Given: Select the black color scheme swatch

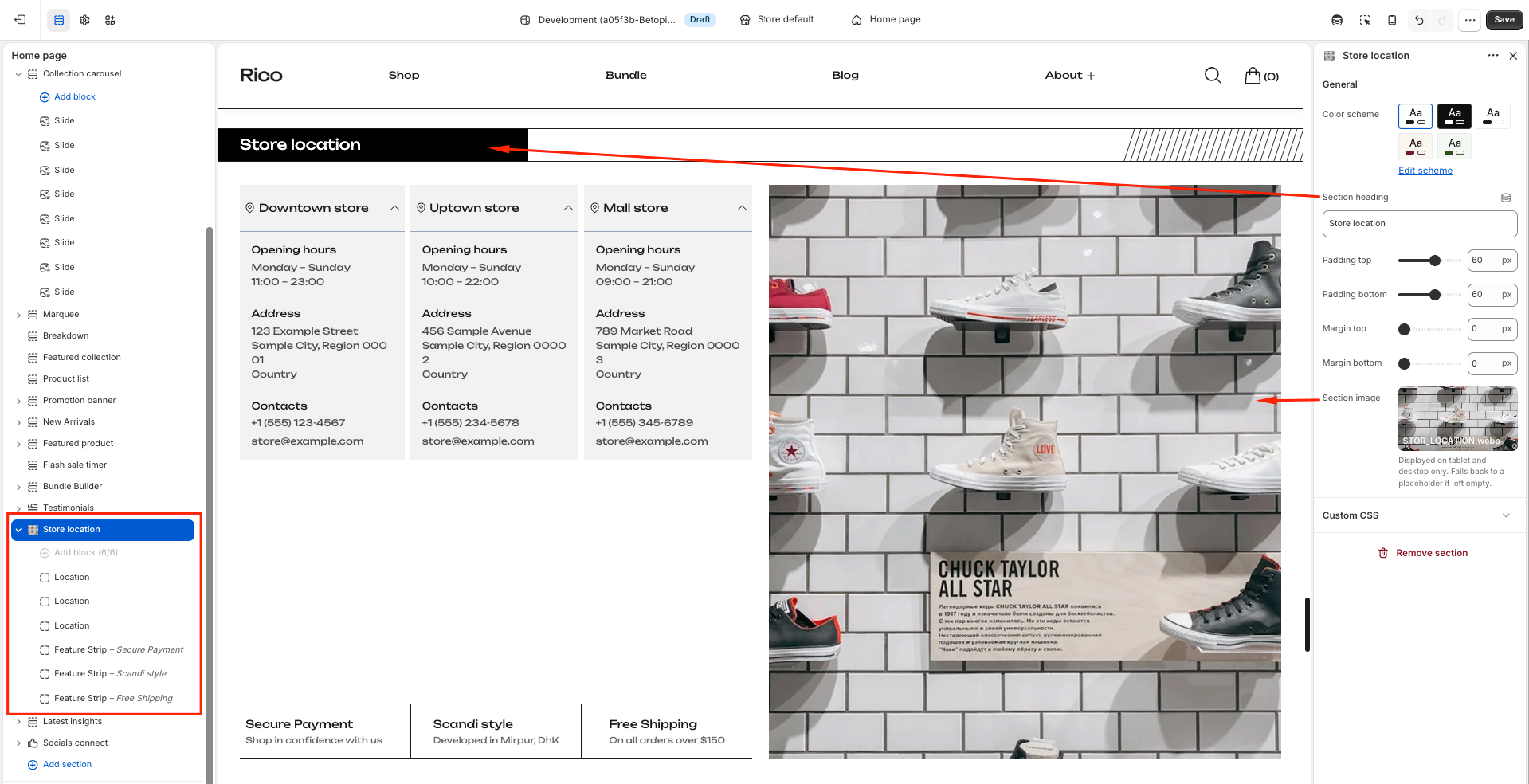Looking at the screenshot, I should coord(1454,116).
